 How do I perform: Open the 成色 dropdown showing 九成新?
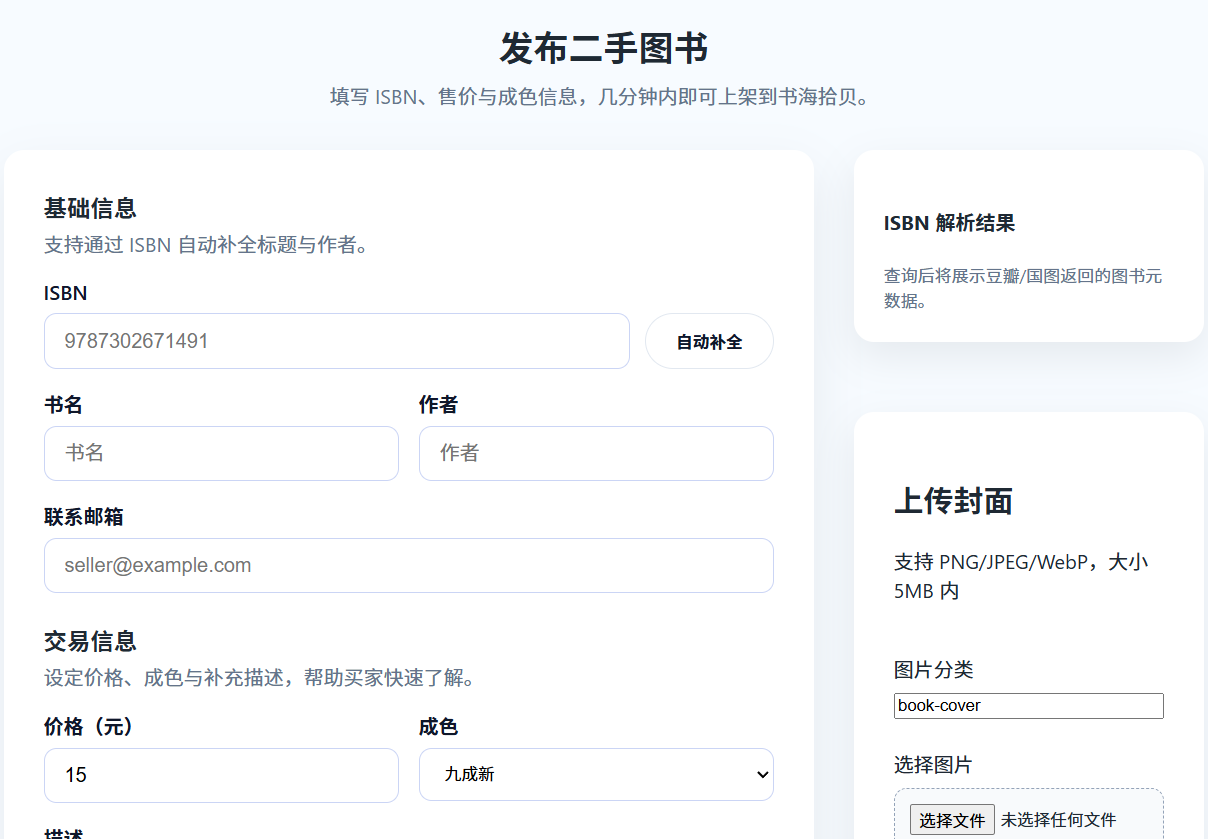pyautogui.click(x=596, y=775)
